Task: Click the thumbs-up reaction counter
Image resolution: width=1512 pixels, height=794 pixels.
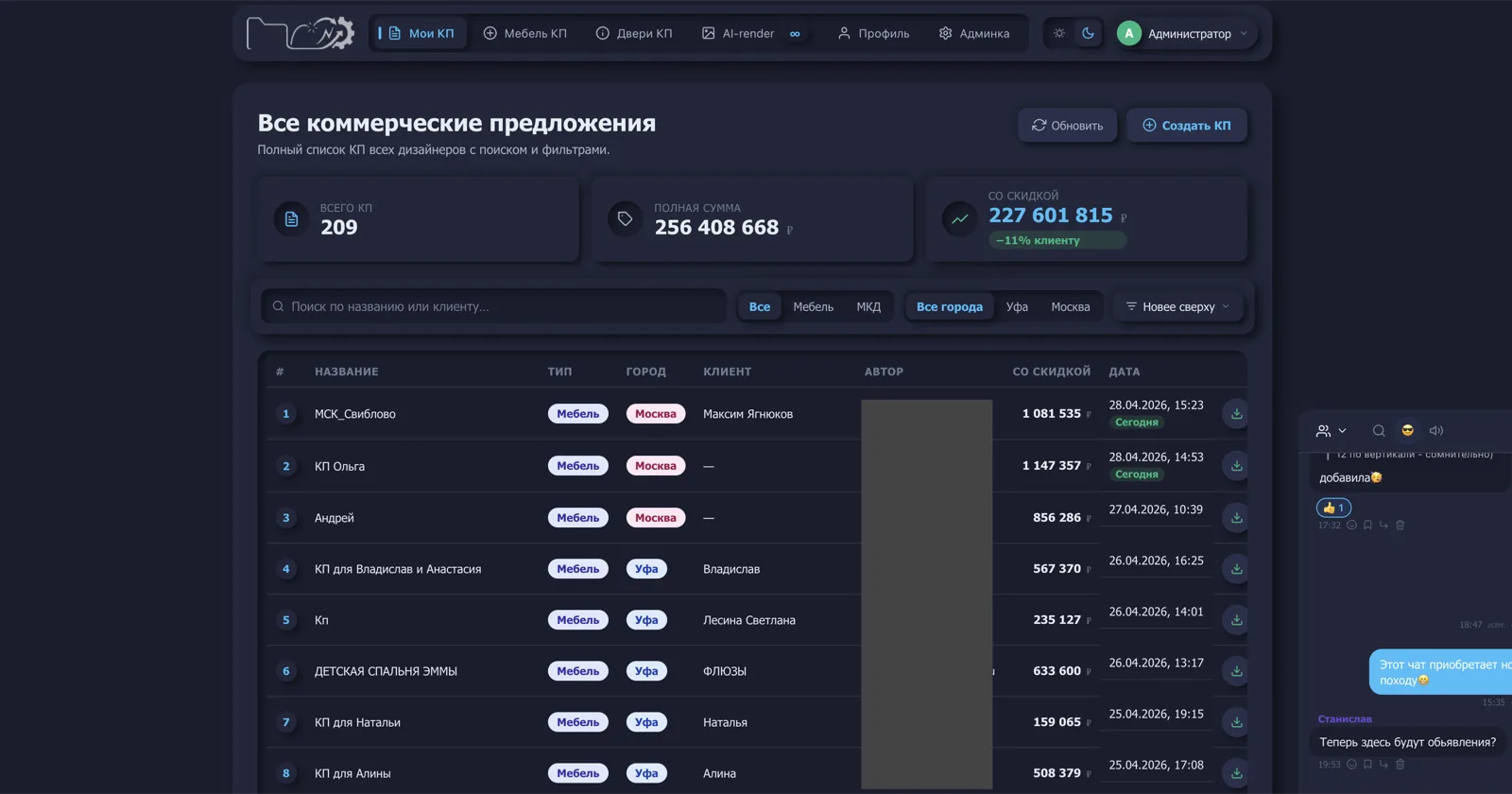Action: point(1333,508)
